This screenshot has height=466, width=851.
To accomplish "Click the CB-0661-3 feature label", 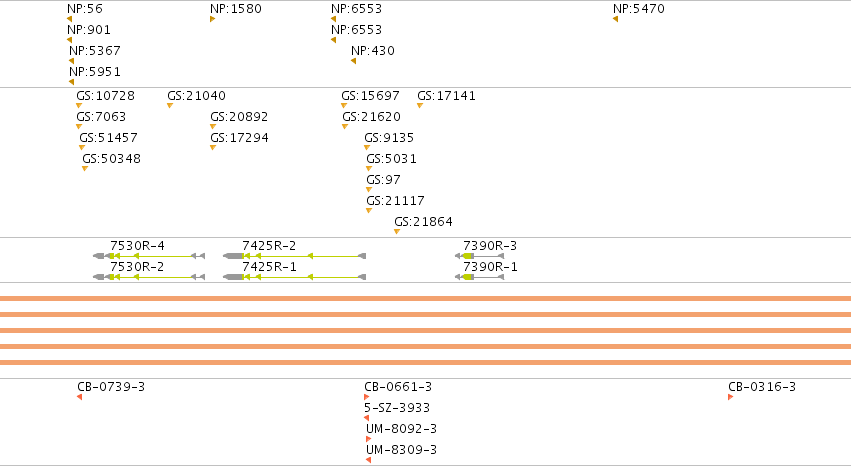I will 398,387.
